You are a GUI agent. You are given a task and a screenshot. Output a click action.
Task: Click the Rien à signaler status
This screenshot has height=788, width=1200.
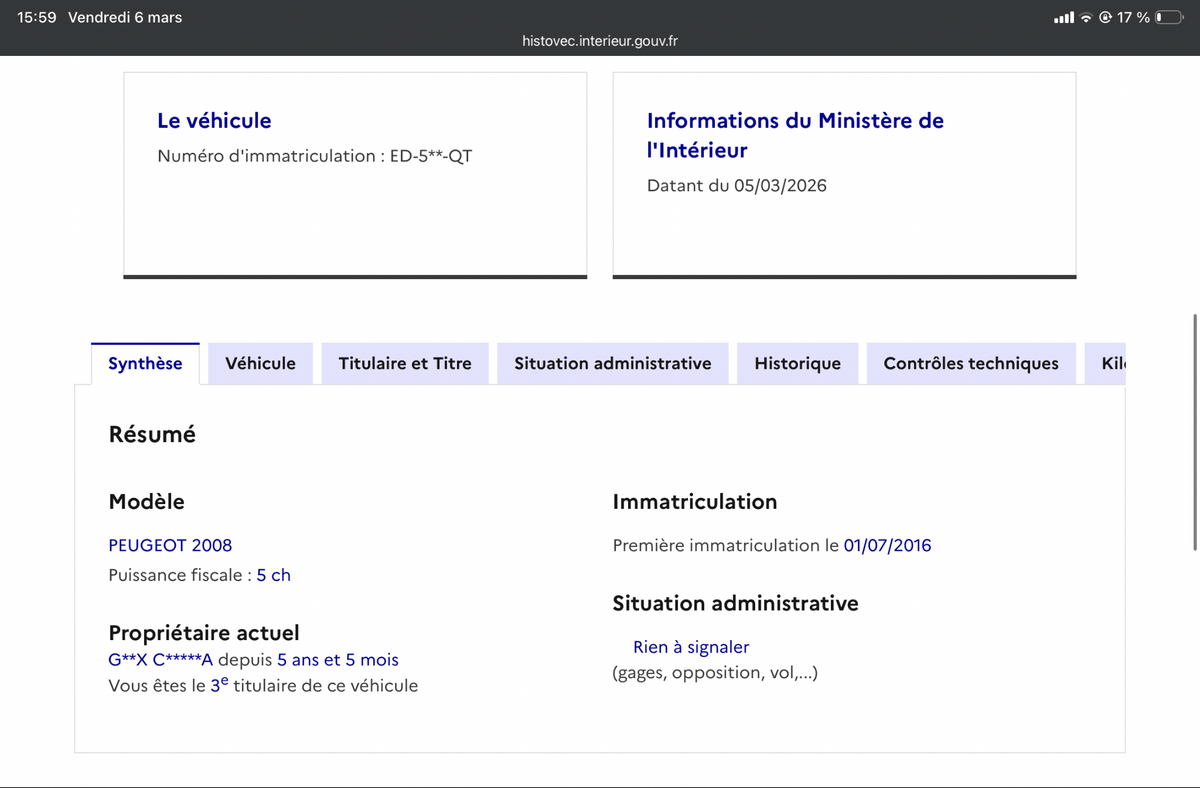click(691, 647)
